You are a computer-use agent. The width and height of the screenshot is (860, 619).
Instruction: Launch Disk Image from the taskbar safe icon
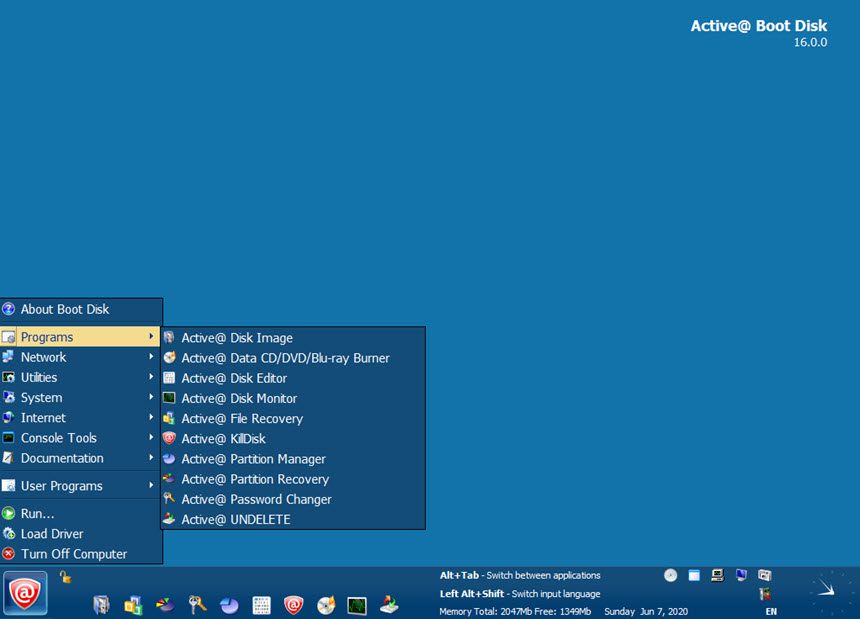coord(101,605)
